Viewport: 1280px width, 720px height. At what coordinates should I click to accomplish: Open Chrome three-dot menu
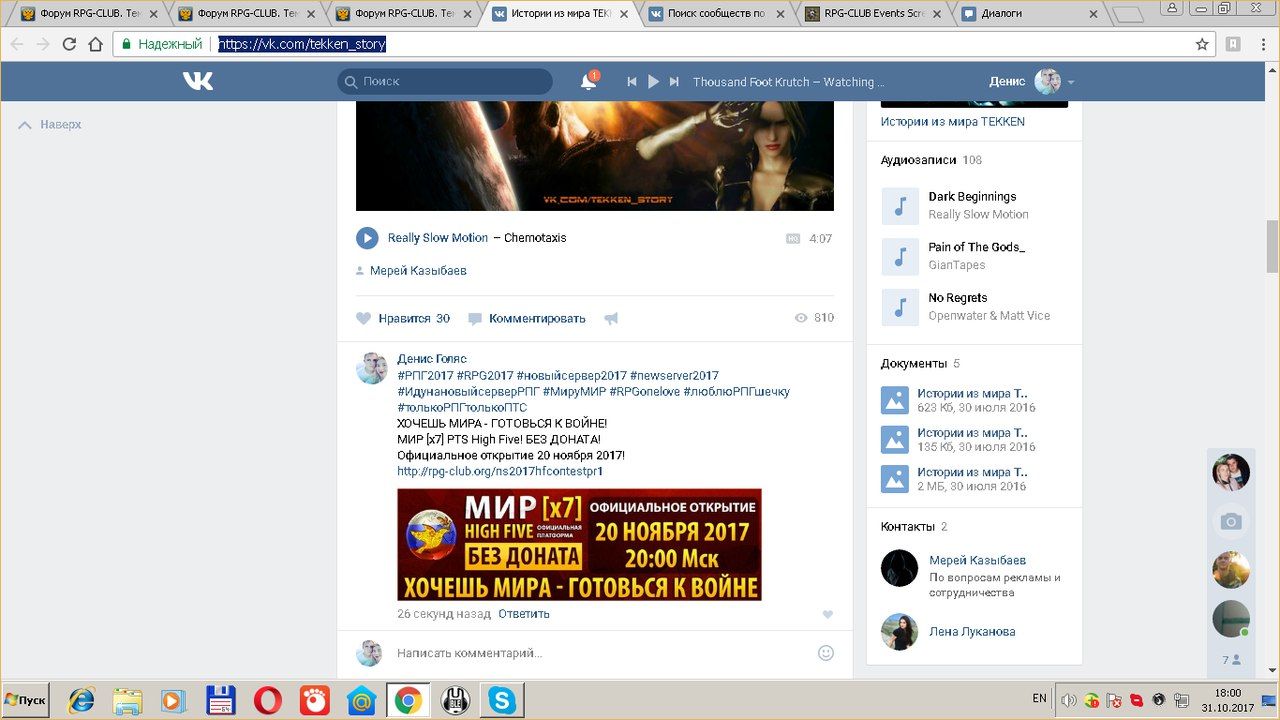(1263, 44)
